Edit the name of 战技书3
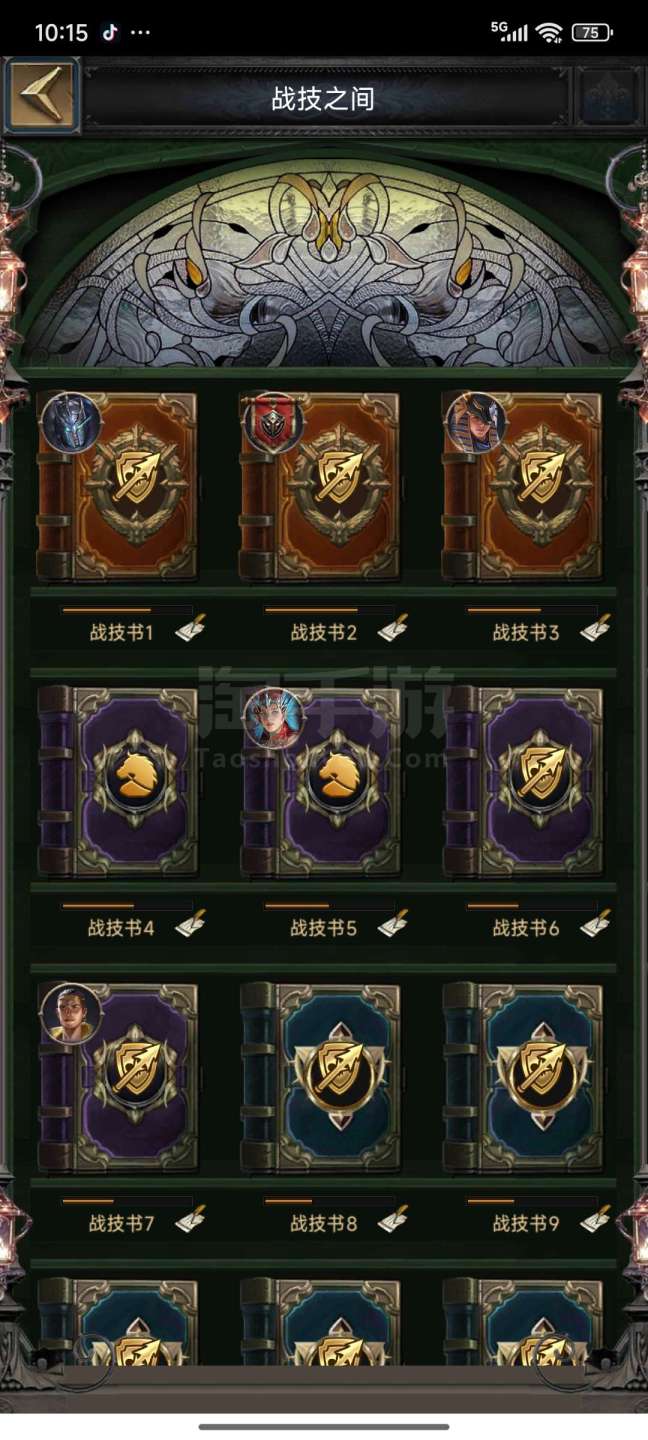 point(595,629)
